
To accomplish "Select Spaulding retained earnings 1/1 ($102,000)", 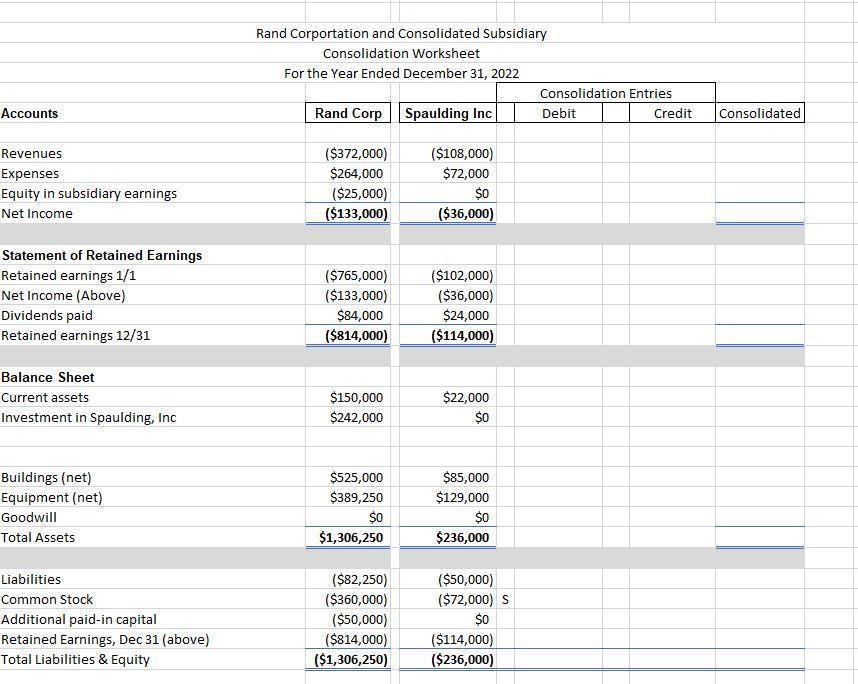I will (x=462, y=275).
